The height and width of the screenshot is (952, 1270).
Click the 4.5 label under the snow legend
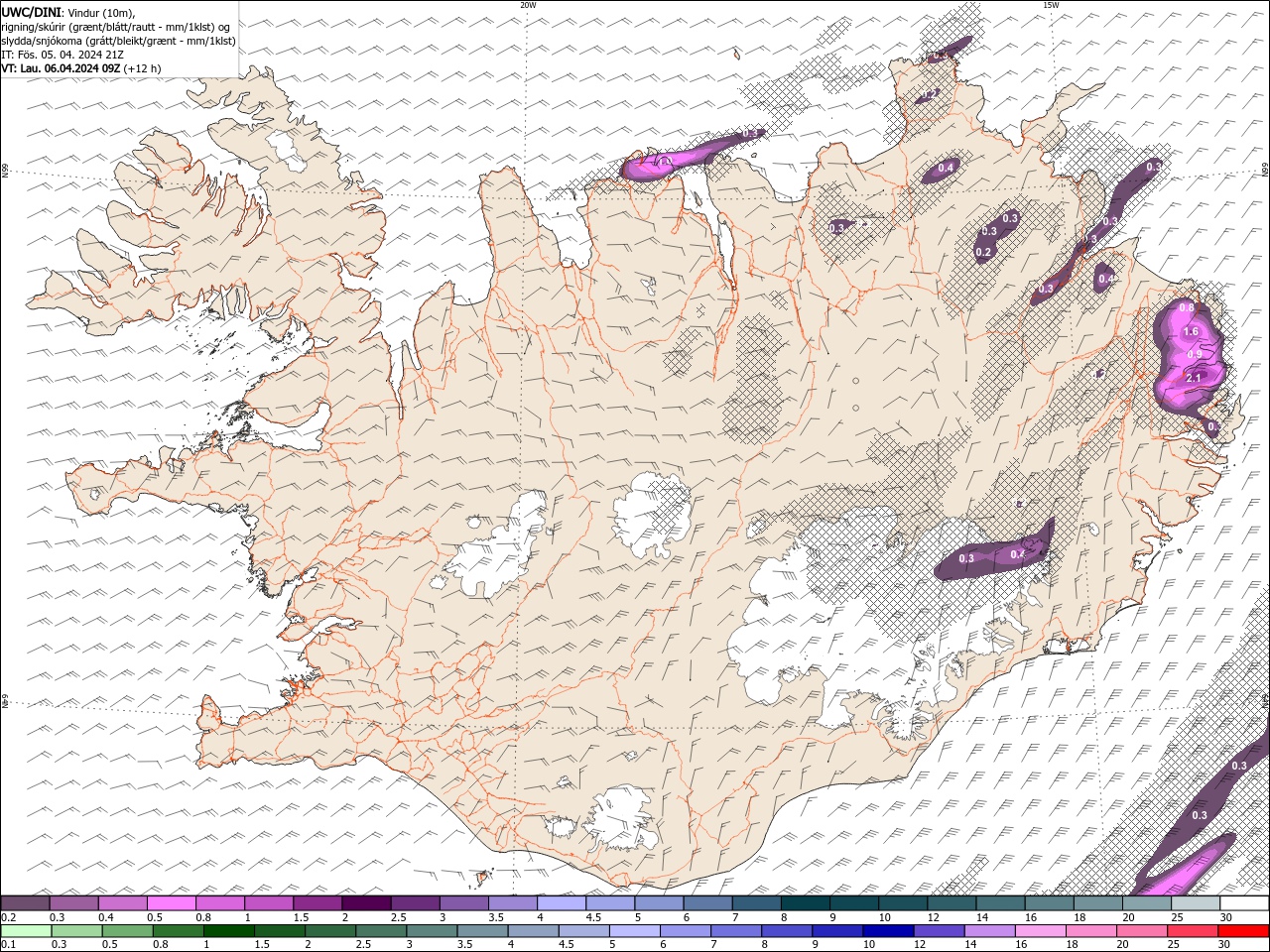pos(593,917)
